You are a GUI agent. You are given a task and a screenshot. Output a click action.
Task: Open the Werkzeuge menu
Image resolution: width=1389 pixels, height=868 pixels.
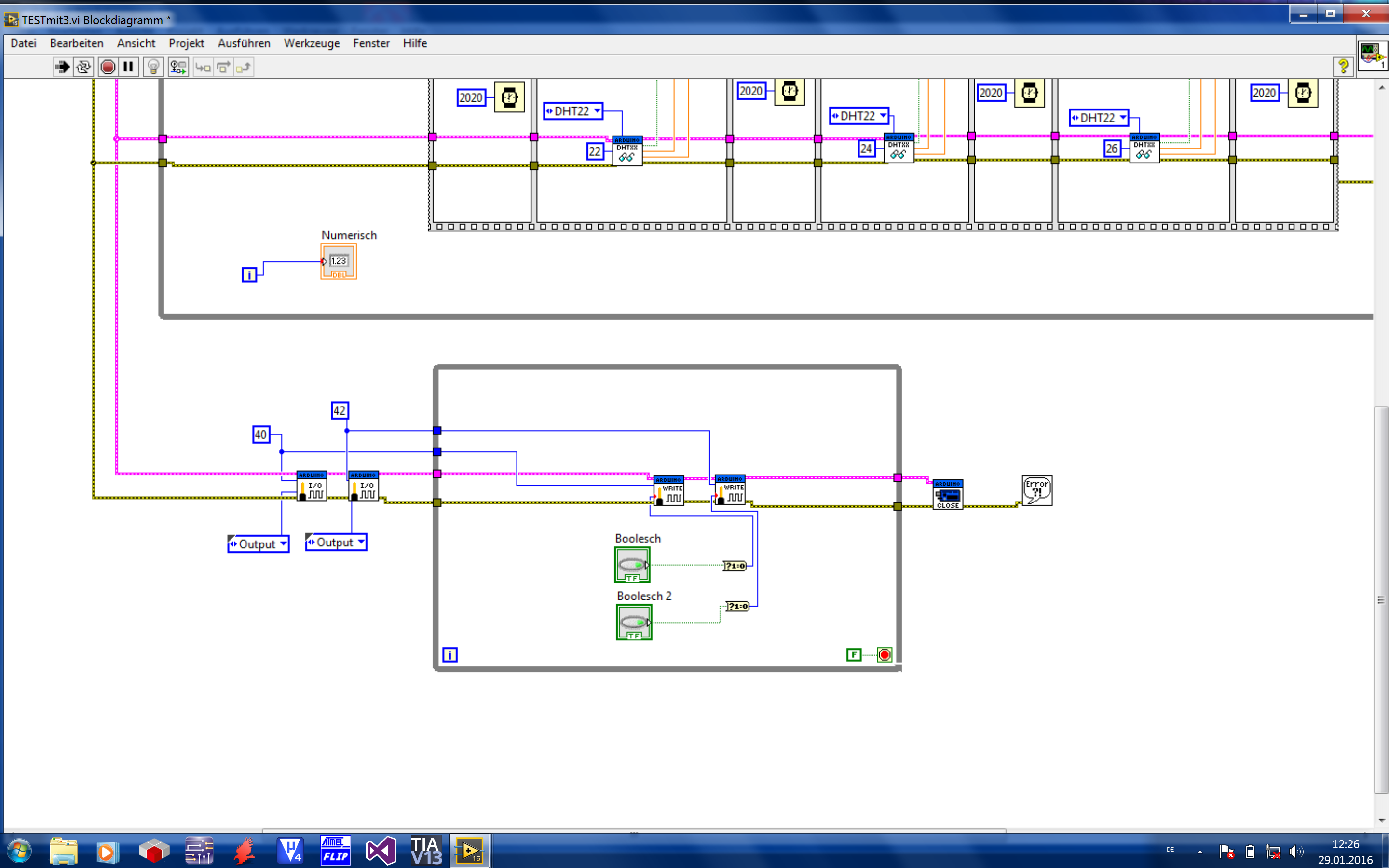(x=312, y=43)
